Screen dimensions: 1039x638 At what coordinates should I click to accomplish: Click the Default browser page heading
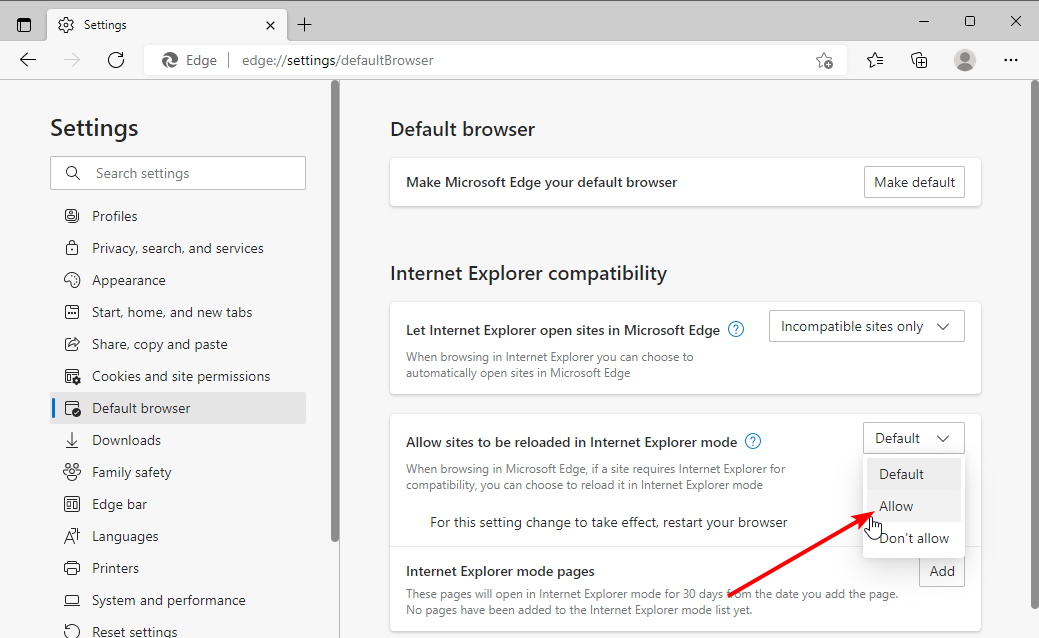tap(463, 129)
